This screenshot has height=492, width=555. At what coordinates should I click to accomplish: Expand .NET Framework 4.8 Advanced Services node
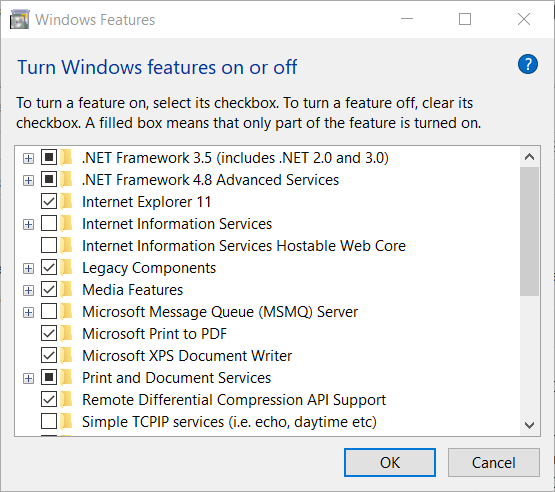[28, 181]
